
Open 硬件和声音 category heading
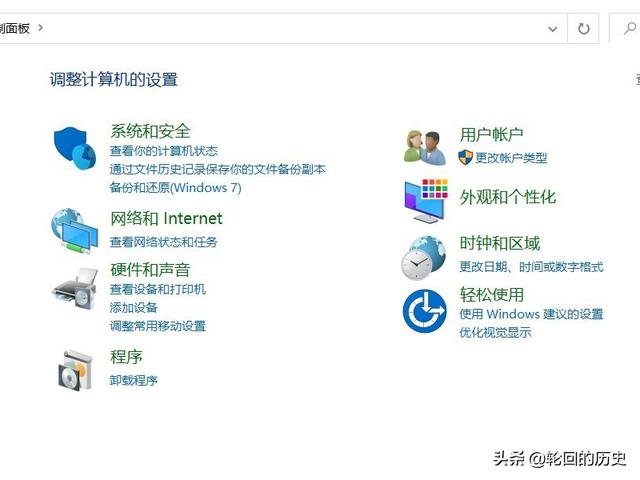pos(150,269)
